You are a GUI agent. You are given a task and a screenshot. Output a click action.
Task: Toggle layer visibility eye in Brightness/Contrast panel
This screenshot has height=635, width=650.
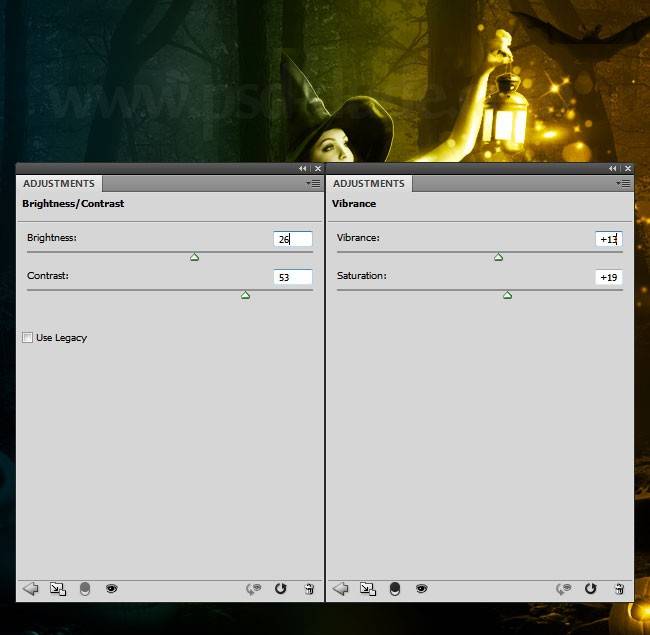pos(111,589)
